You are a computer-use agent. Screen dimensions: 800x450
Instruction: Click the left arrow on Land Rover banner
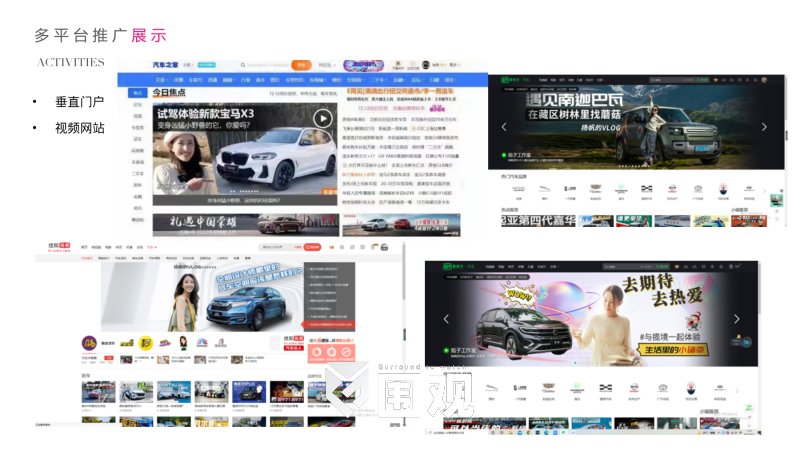[504, 127]
